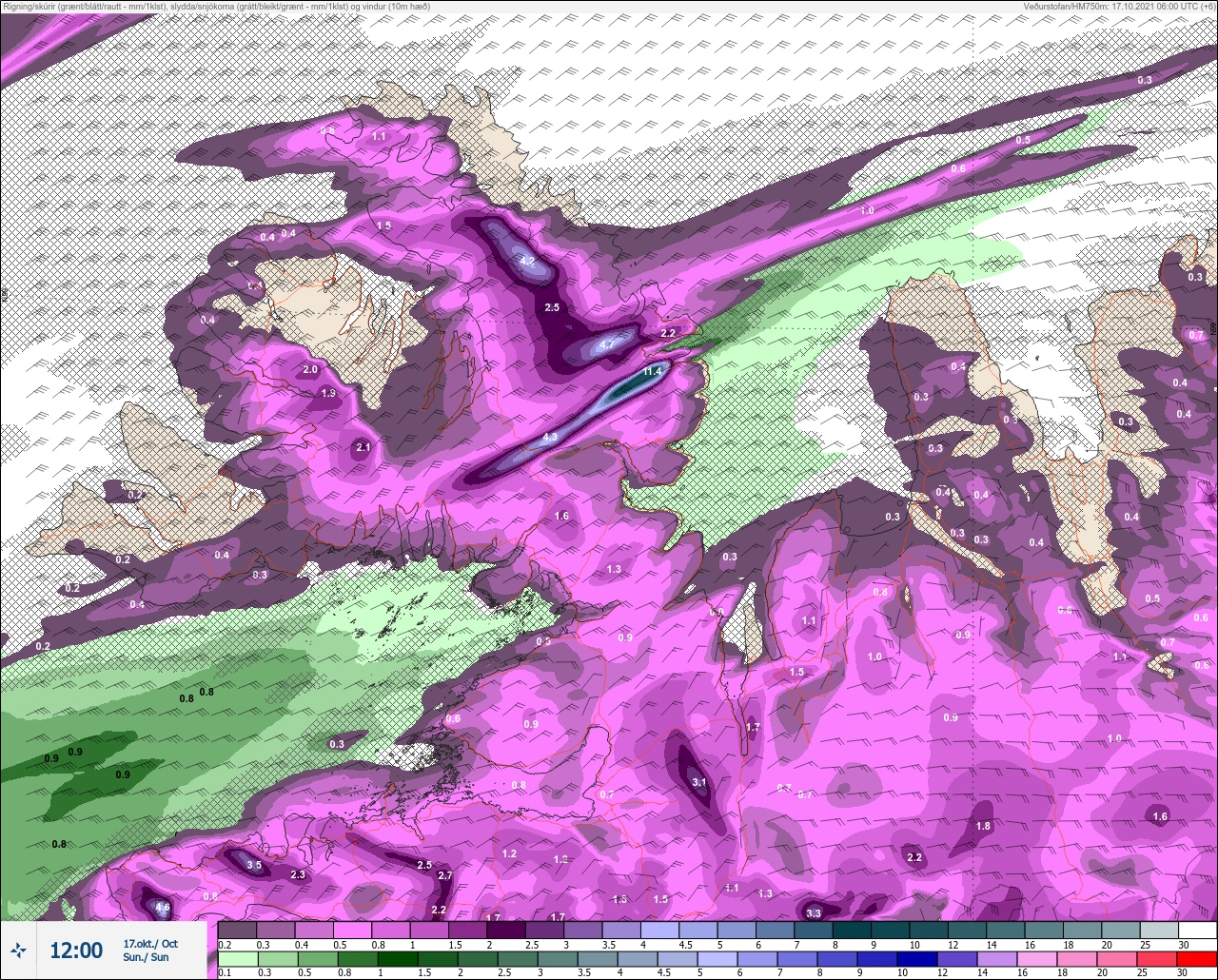Click the 3.5 precipitation value on the map
Viewport: 1218px width, 980px height.
(254, 865)
